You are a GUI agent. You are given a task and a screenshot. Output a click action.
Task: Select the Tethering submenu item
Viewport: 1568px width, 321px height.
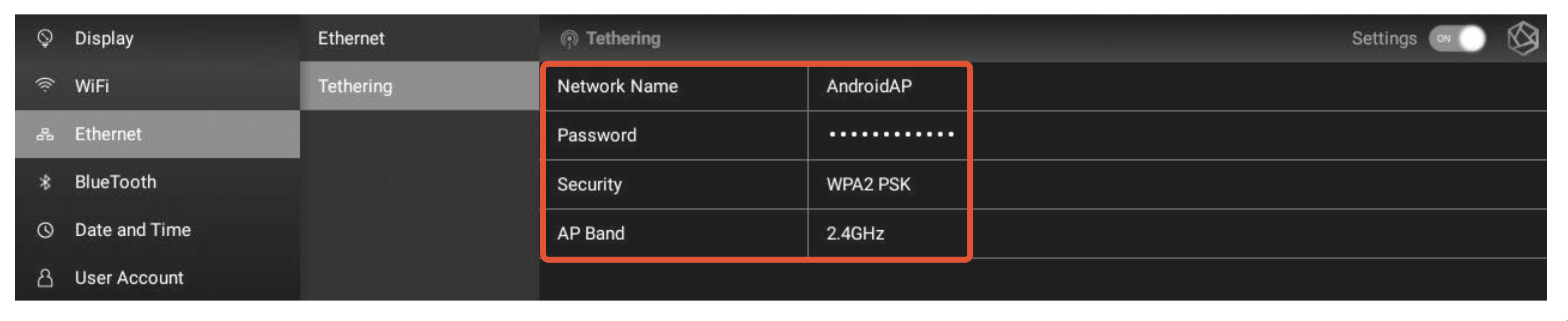(x=419, y=86)
